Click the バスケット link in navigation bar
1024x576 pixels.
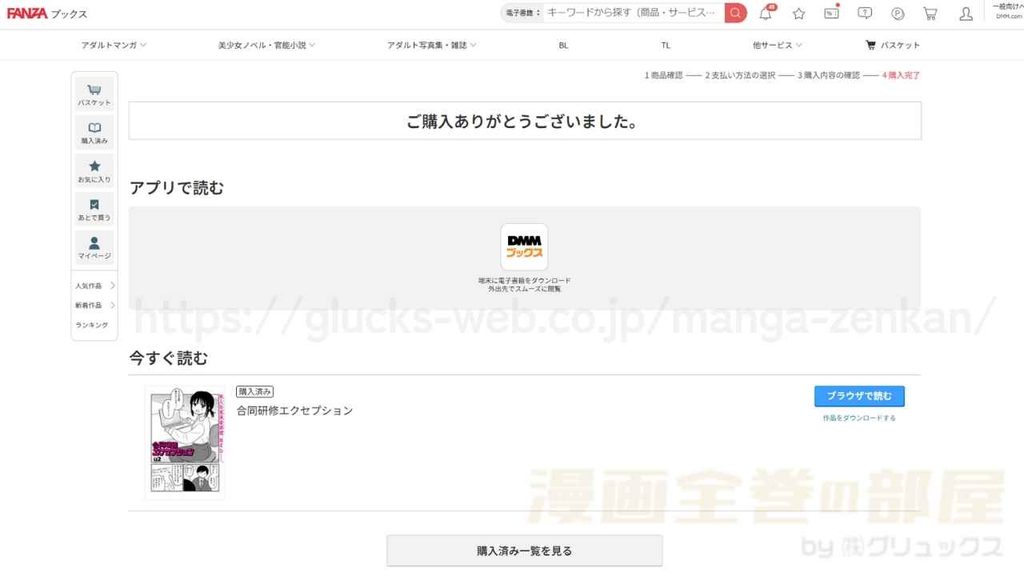893,45
